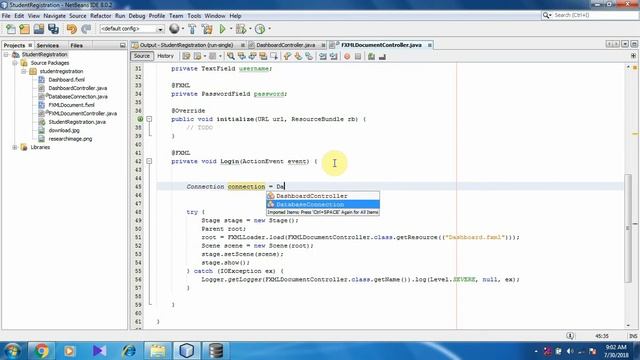Choose DashboardController from the autocomplete list
Viewport: 640px width, 360px height.
point(323,196)
